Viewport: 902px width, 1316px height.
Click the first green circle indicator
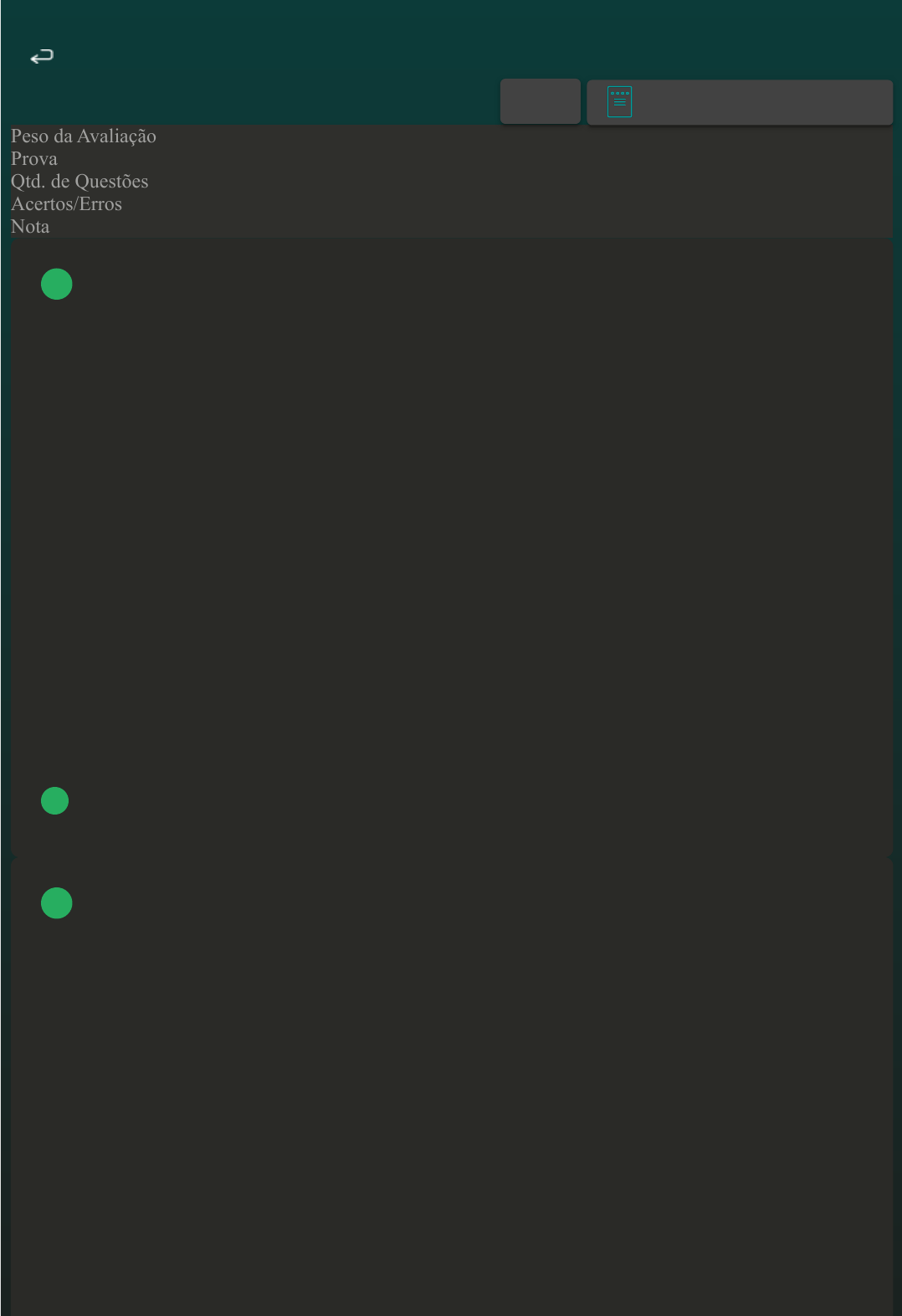(57, 284)
